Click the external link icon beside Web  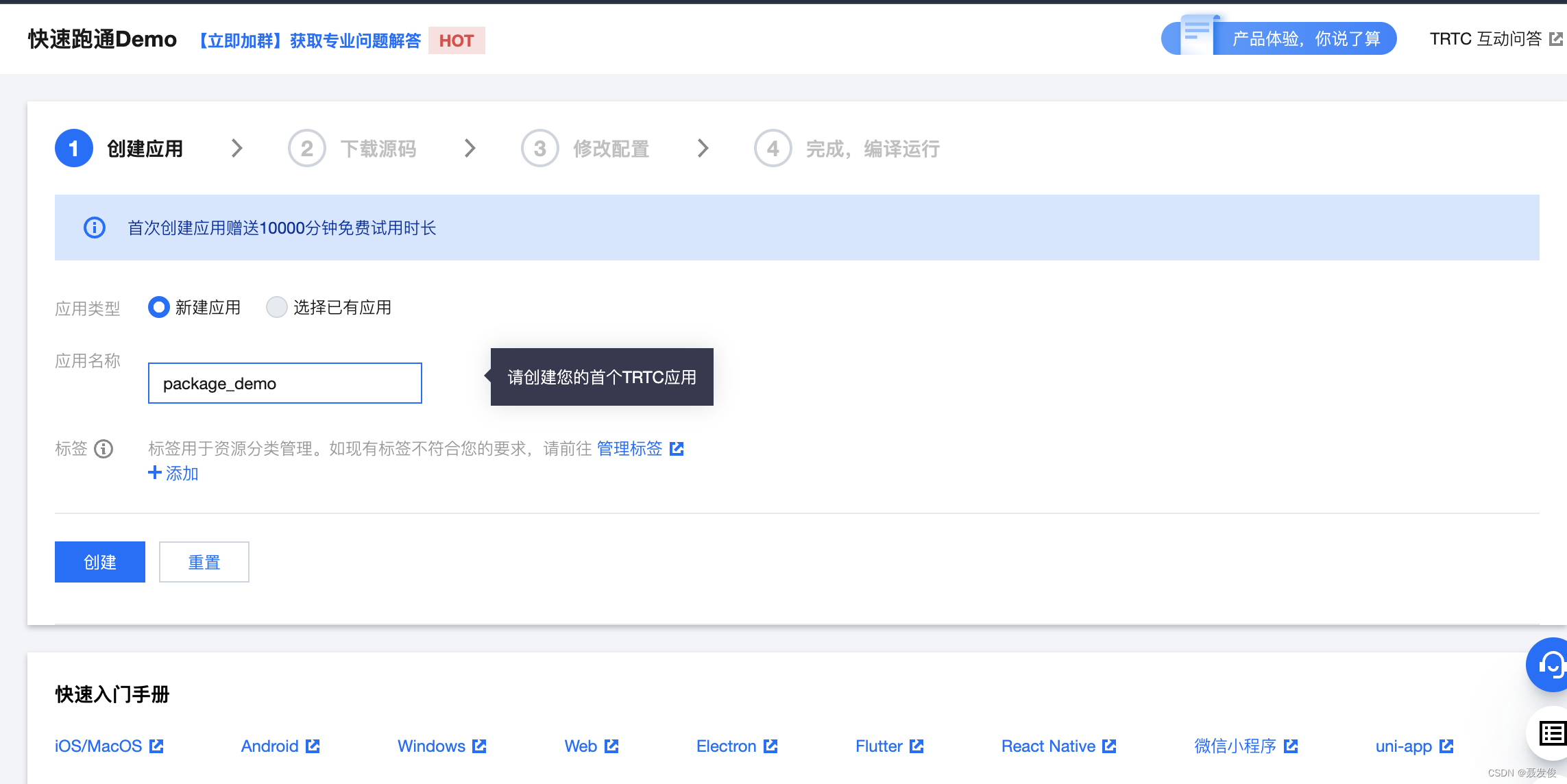coord(611,746)
